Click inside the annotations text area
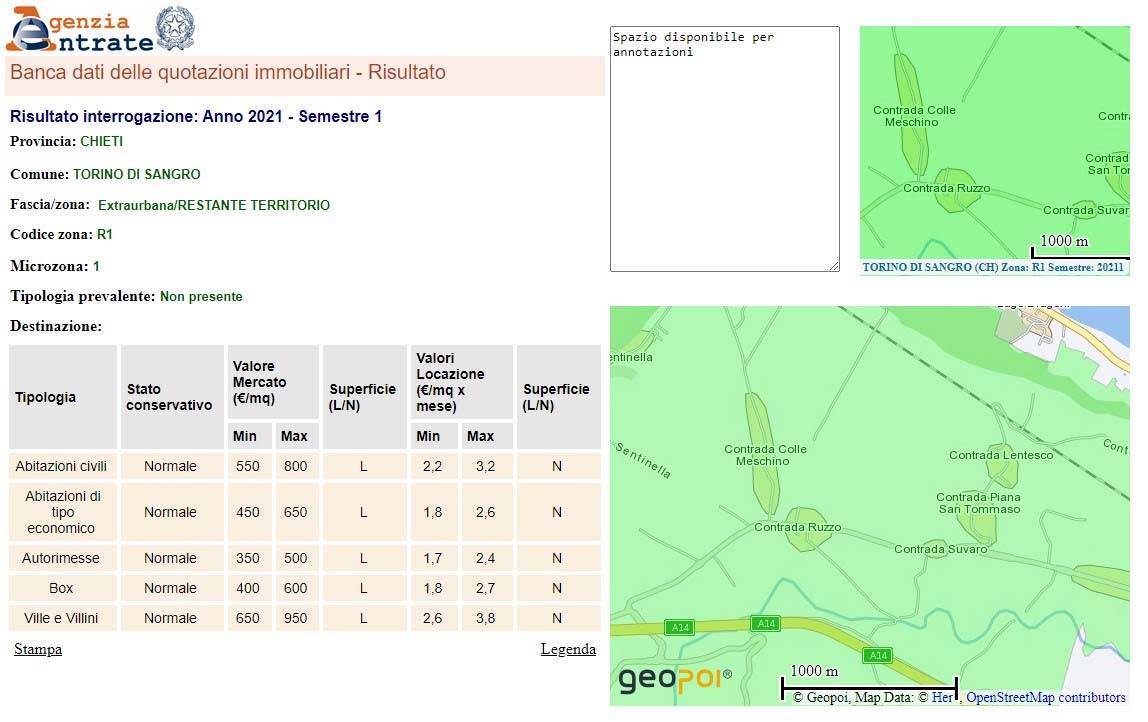1148x722 pixels. [724, 150]
